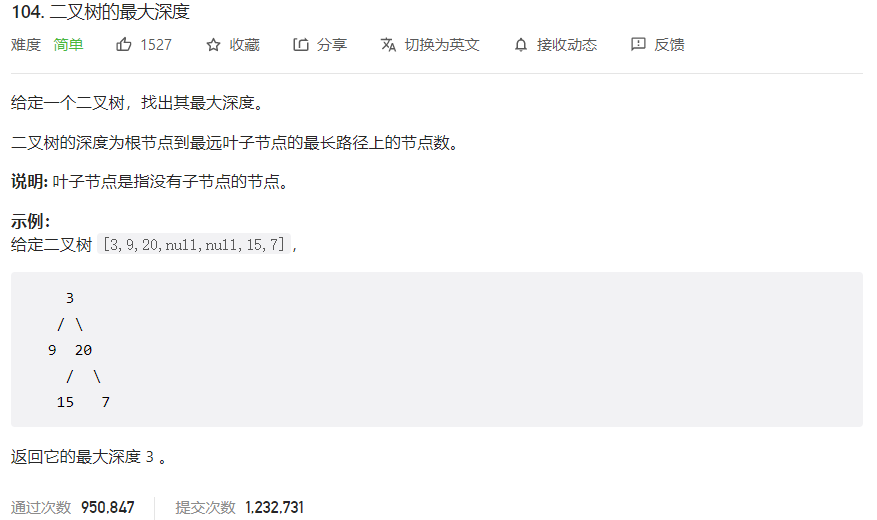The image size is (877, 520).
Task: Click the 提交次数 1,232,731 statistic
Action: click(239, 507)
